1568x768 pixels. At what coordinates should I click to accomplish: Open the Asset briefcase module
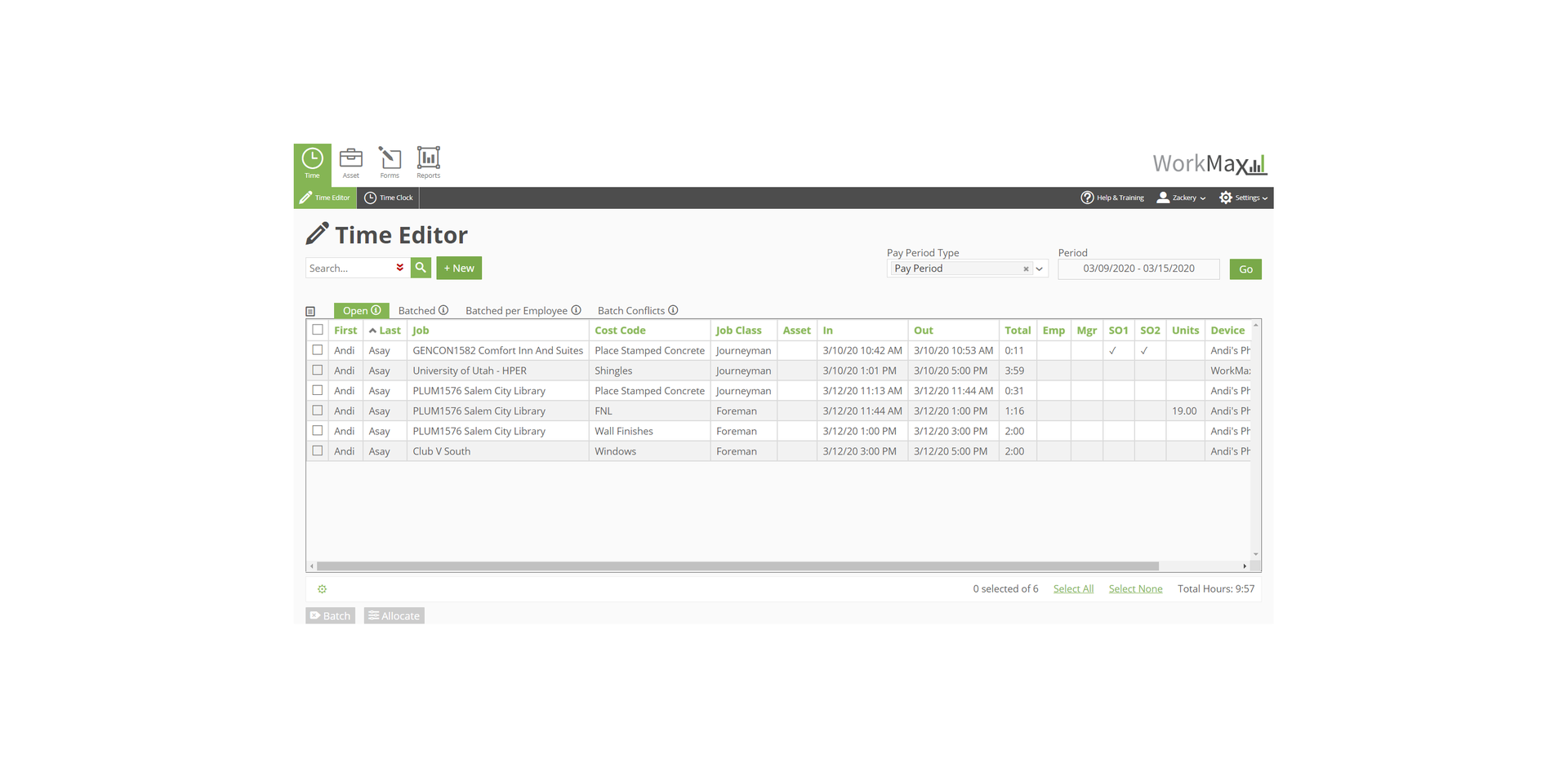pos(351,163)
